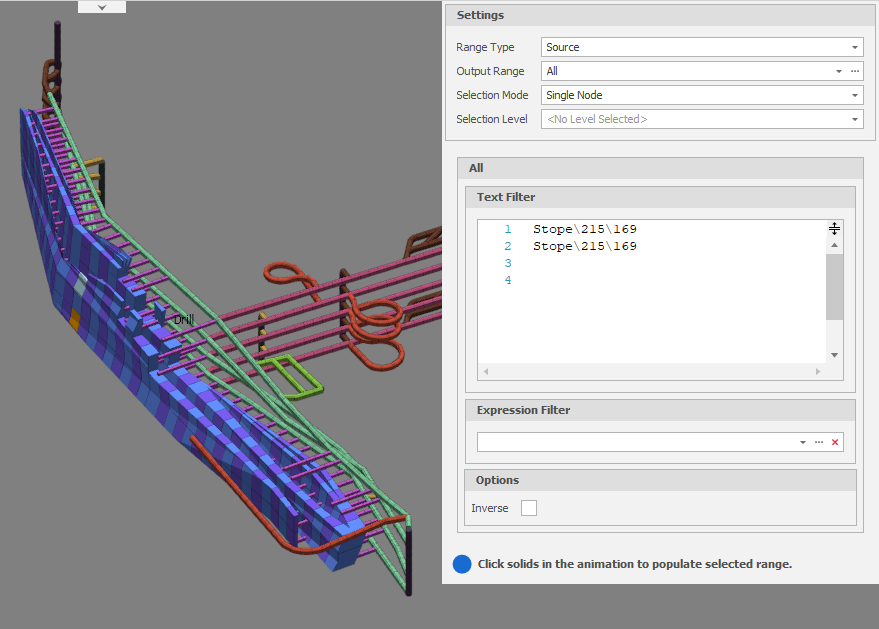Click the Text Filter horizontal scroll left arrow
Viewport: 879px width, 629px height.
(486, 371)
